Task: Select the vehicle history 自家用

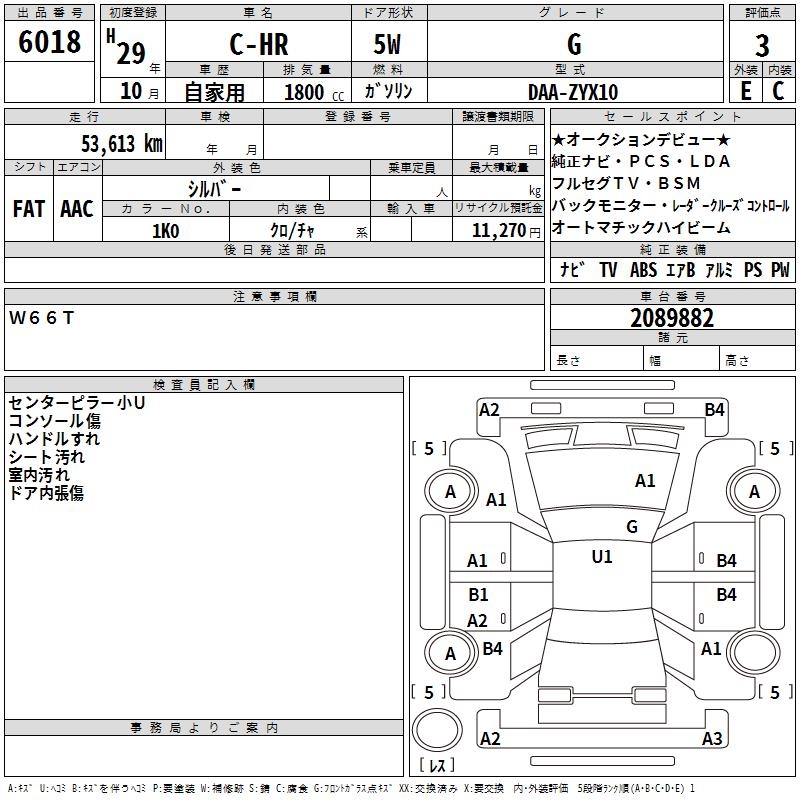Action: pos(214,92)
